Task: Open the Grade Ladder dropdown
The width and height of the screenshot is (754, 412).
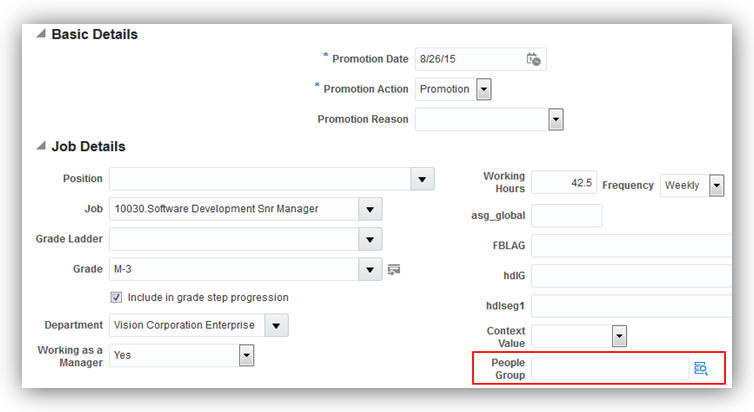Action: pos(371,239)
